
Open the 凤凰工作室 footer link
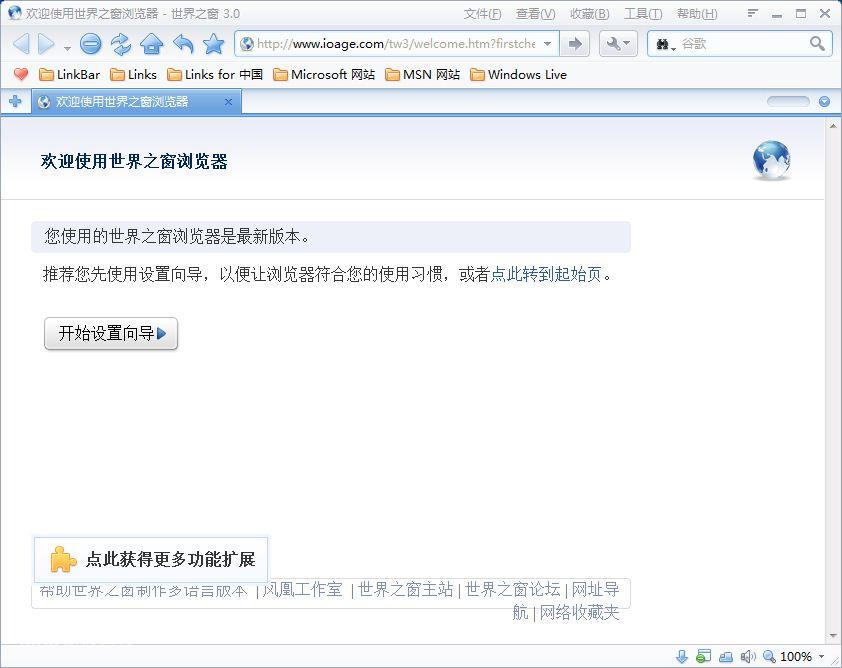tap(302, 590)
